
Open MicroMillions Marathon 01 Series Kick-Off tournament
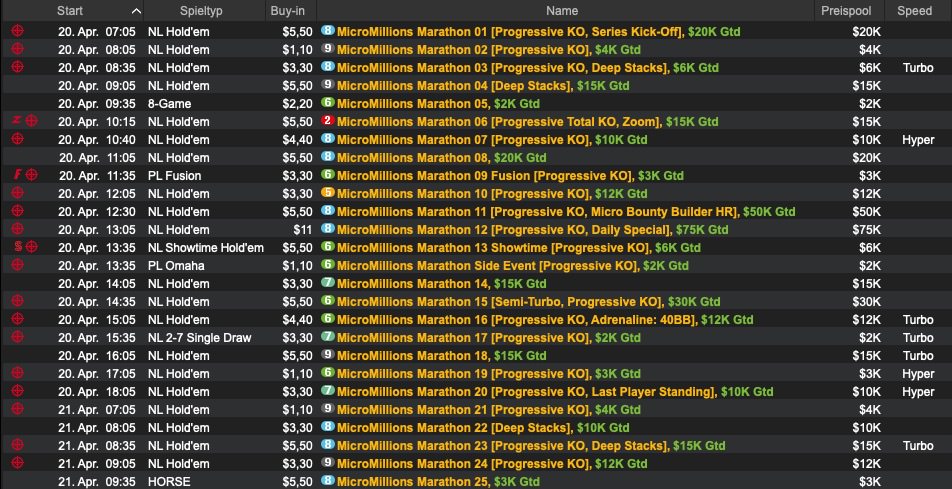pyautogui.click(x=539, y=31)
